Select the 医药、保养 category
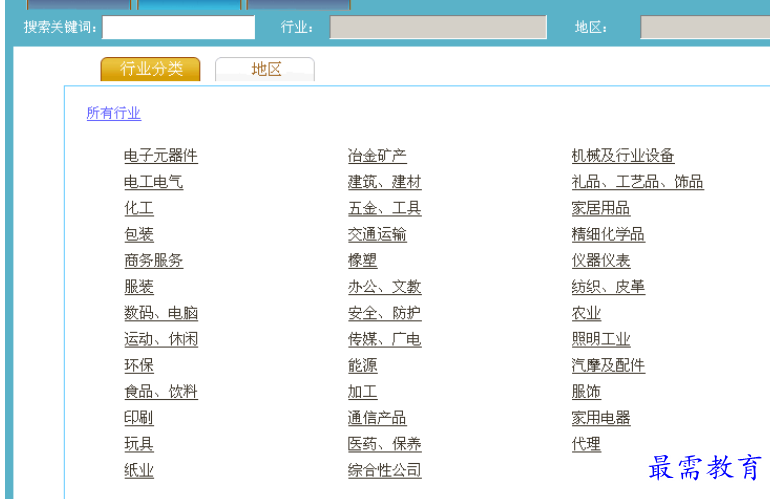Viewport: 770px width, 499px height. [x=385, y=444]
